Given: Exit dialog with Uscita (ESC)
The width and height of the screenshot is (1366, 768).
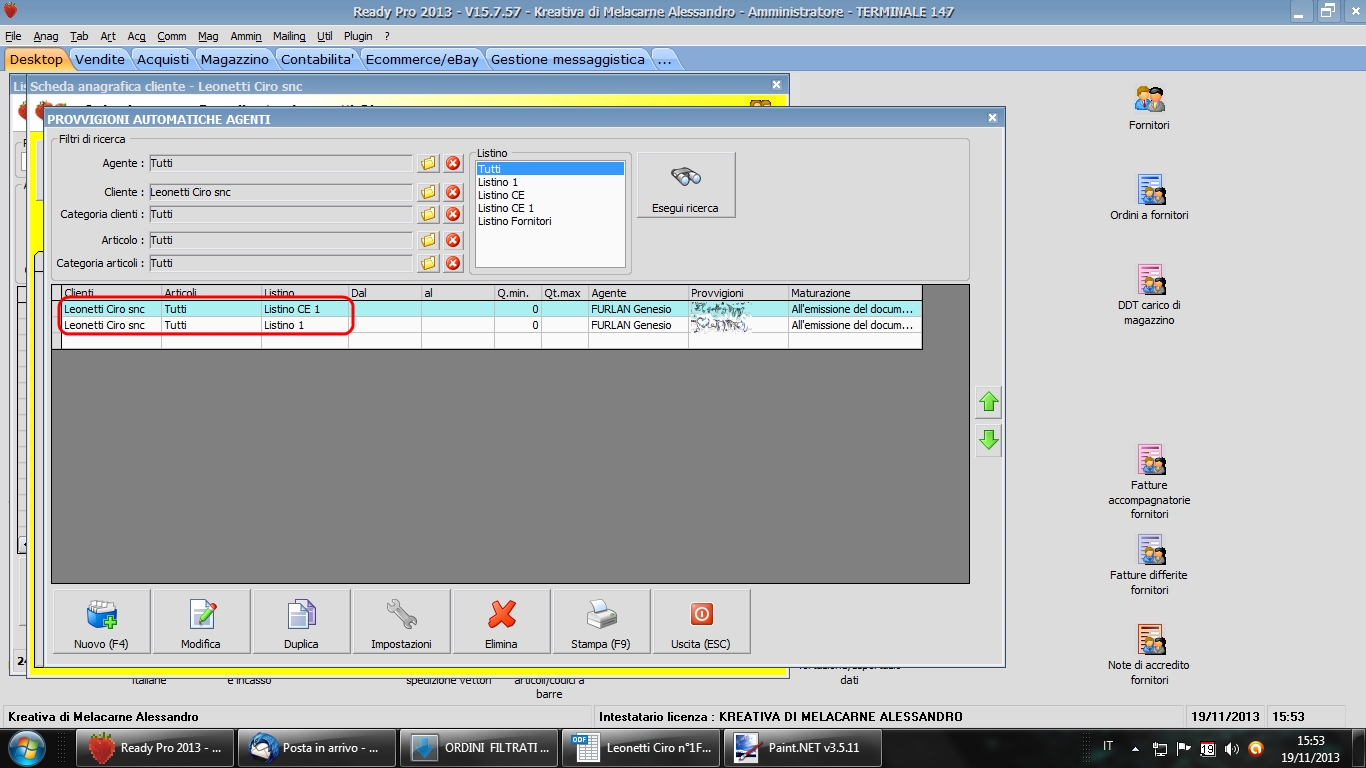Looking at the screenshot, I should [701, 621].
